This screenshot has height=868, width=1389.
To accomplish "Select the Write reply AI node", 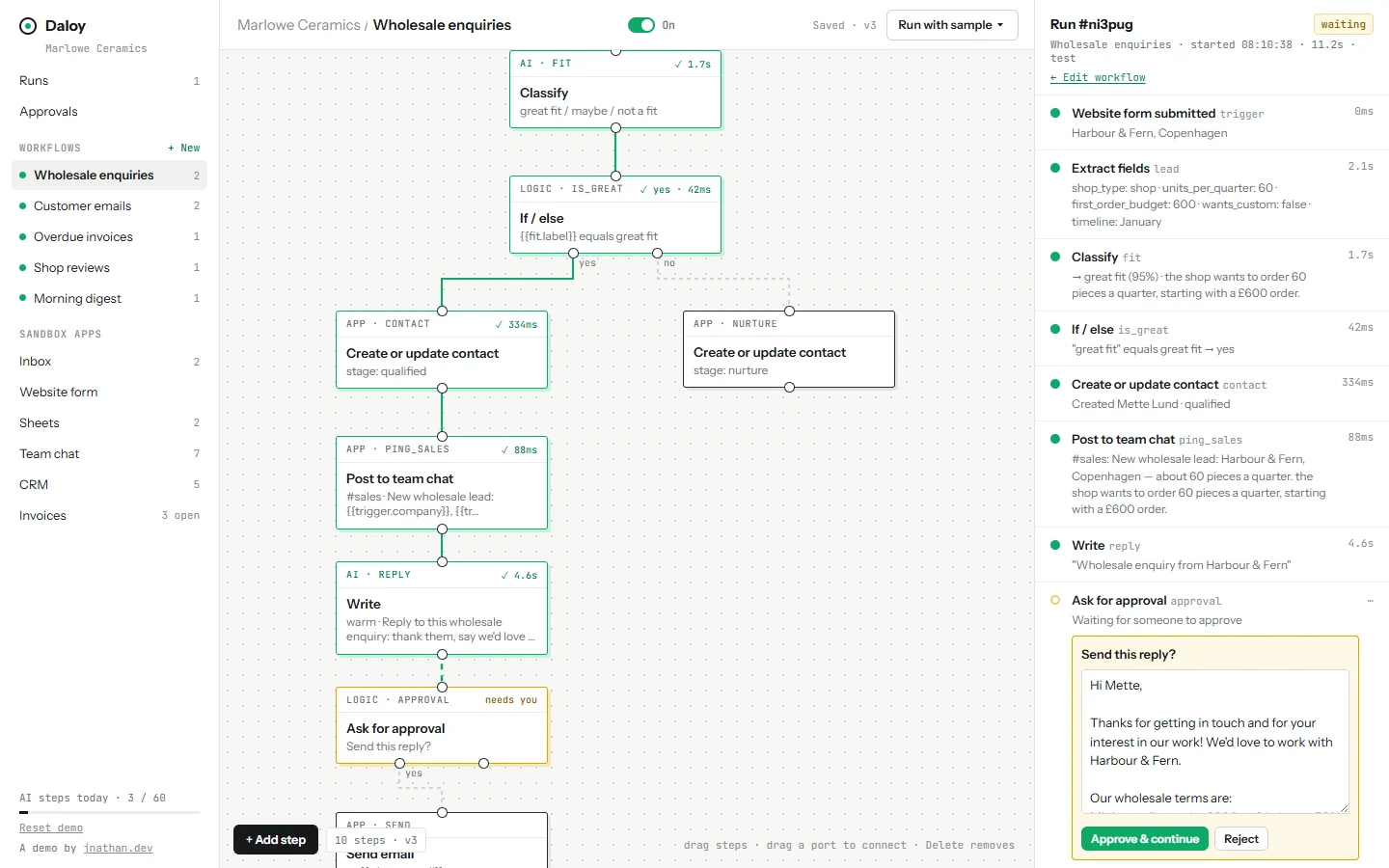I will tap(442, 608).
